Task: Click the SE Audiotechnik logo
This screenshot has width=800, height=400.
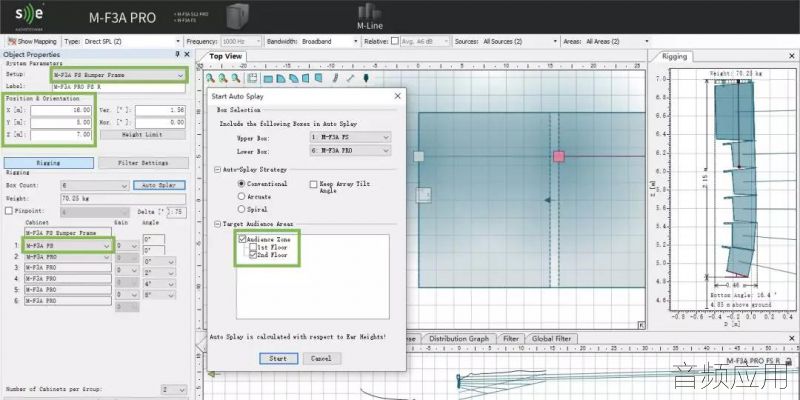Action: pyautogui.click(x=29, y=16)
